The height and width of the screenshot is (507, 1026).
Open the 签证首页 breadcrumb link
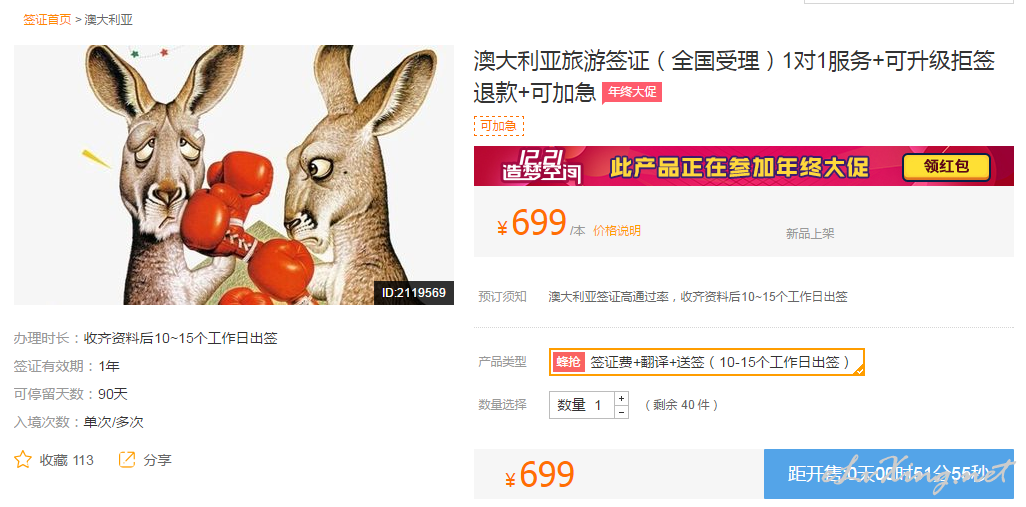tap(47, 20)
